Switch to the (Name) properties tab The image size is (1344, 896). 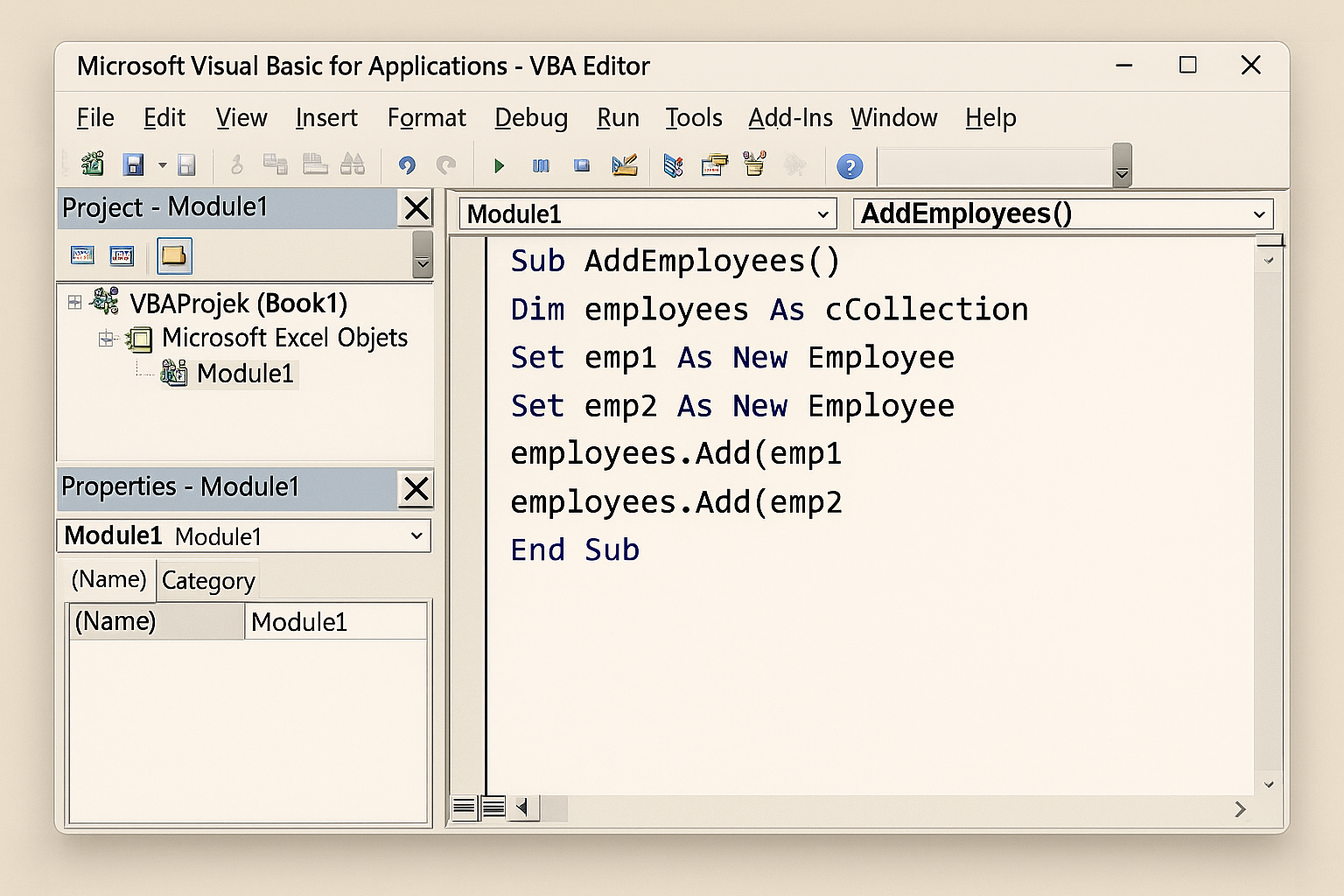108,579
